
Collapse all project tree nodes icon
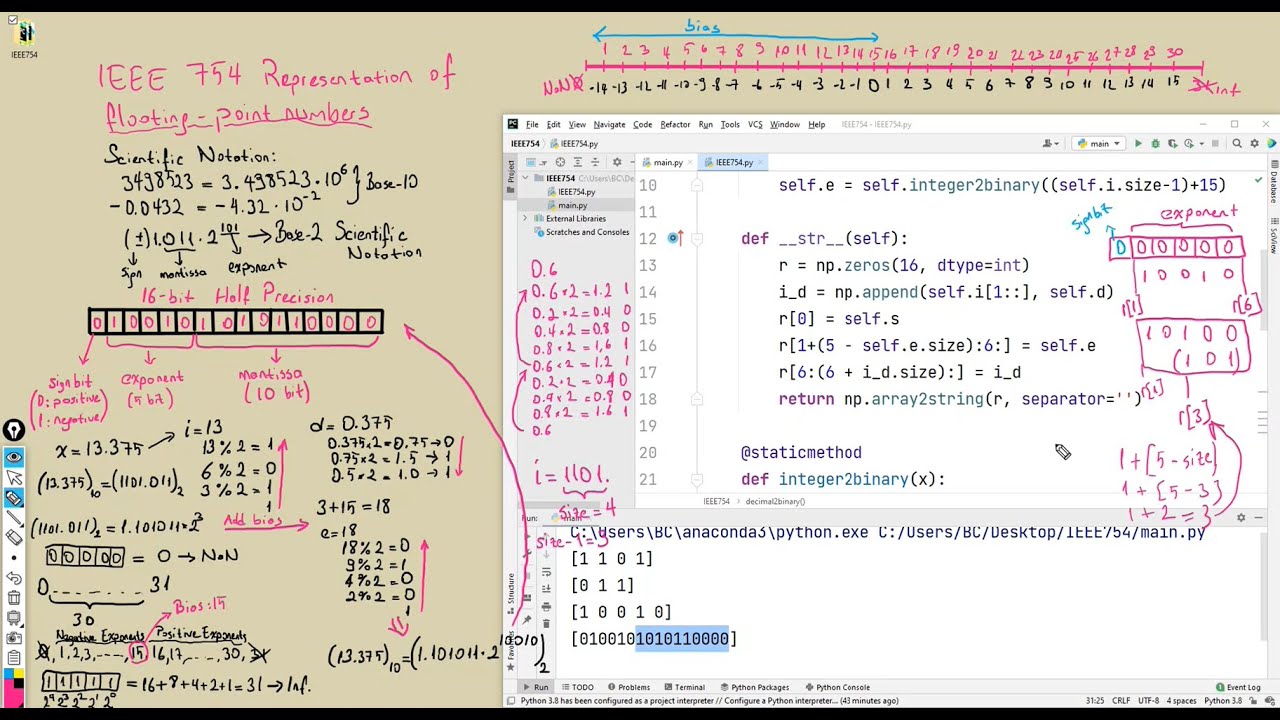pos(595,162)
